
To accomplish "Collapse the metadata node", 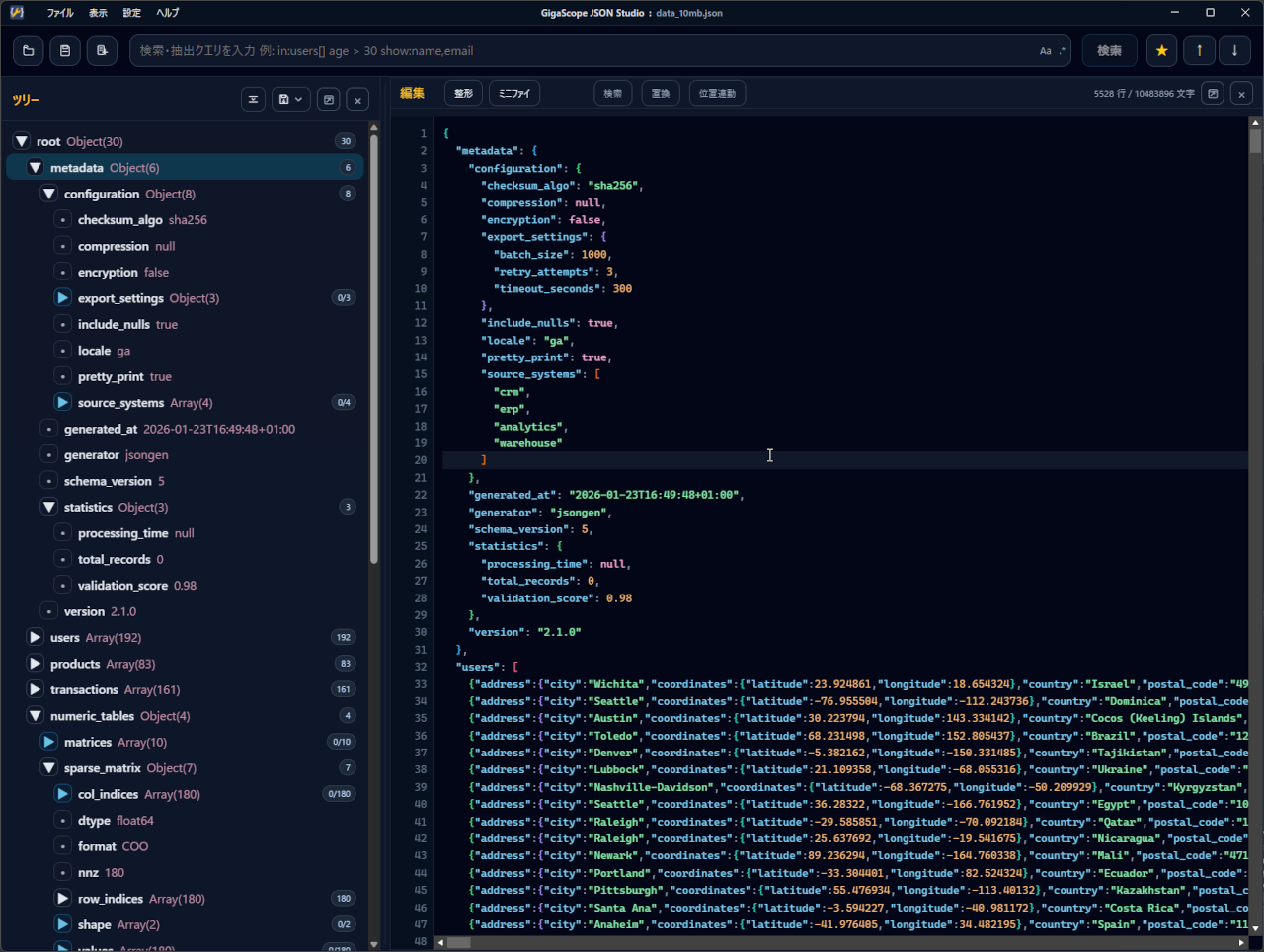I will coord(36,168).
